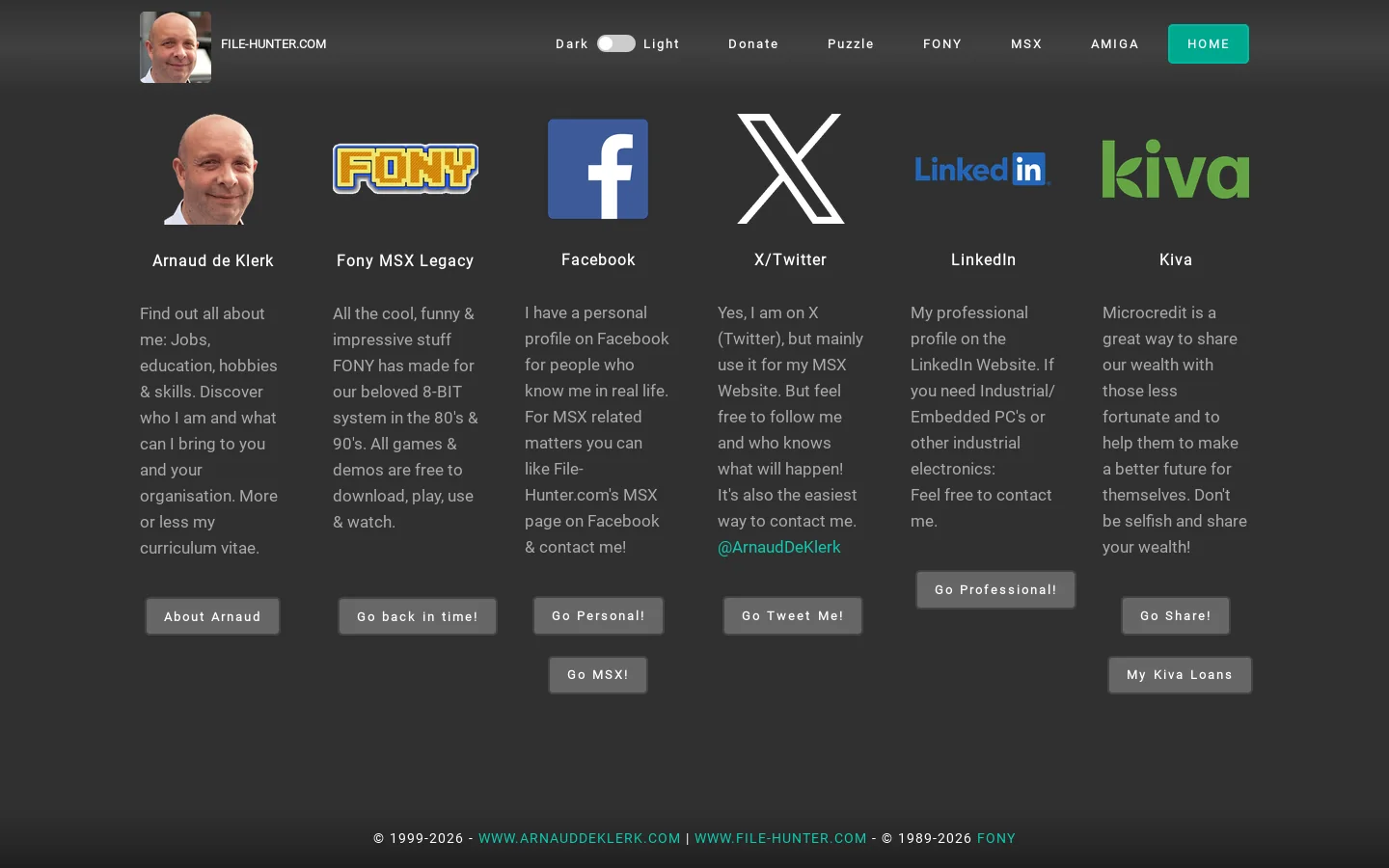Open the FONY link in the footer
Screen dimensions: 1389x868
point(996,838)
